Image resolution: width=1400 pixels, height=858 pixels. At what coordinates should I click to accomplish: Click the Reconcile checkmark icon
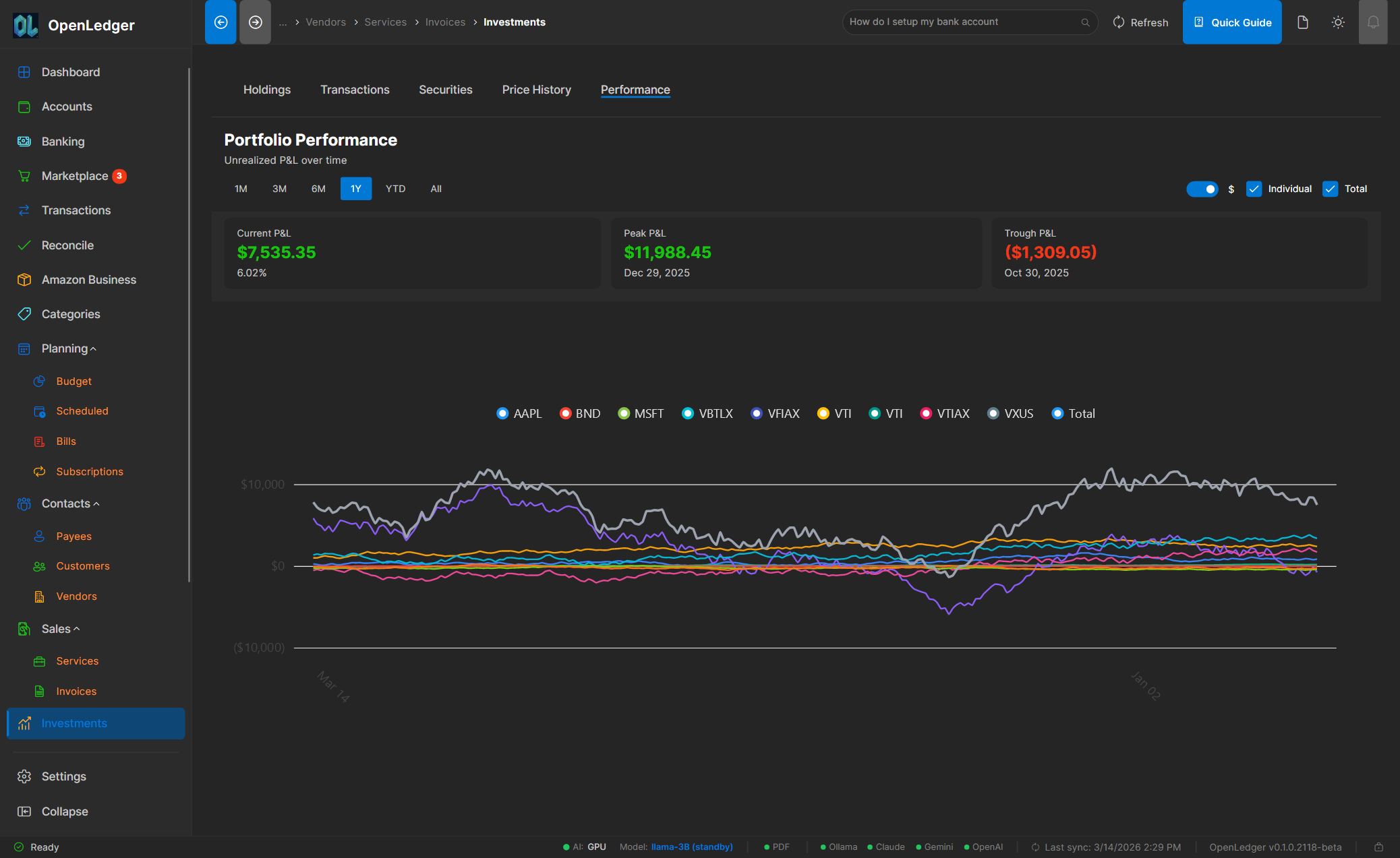point(24,245)
